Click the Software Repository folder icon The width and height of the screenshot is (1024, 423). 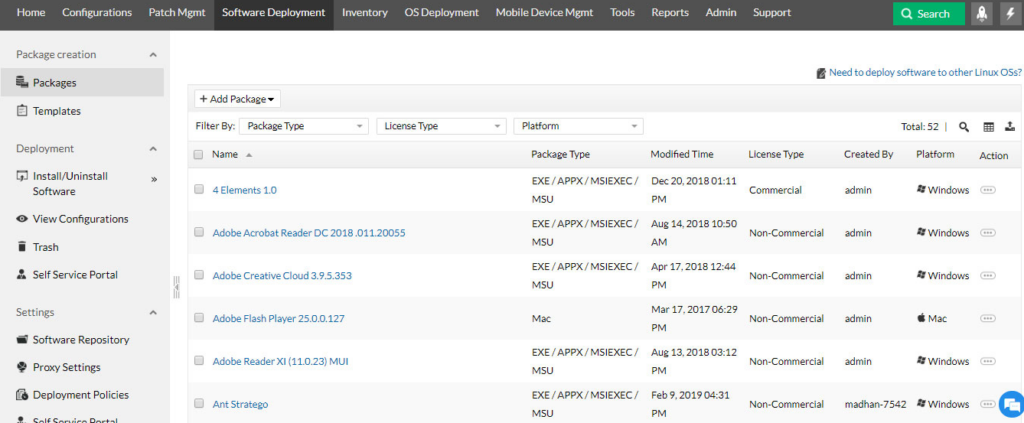(22, 339)
